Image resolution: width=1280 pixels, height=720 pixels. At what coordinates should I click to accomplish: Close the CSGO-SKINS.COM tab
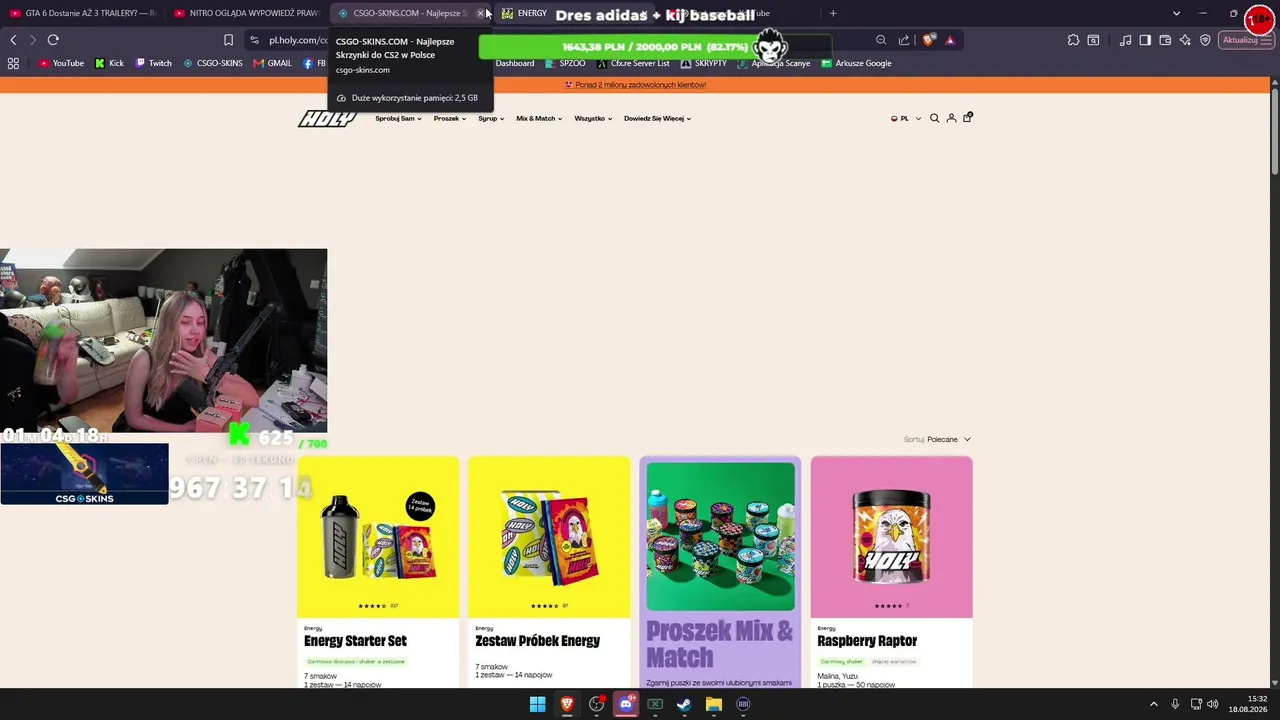click(x=481, y=13)
